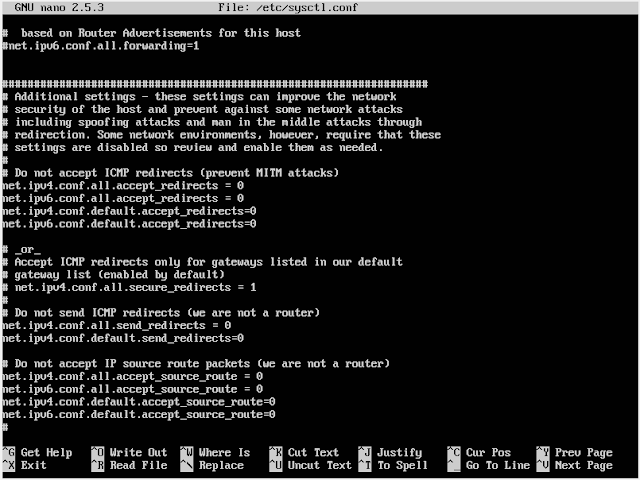Click line 'net.ipv4.conf.default.accept_redirects=0'
Image resolution: width=640 pixels, height=480 pixels.
129,211
